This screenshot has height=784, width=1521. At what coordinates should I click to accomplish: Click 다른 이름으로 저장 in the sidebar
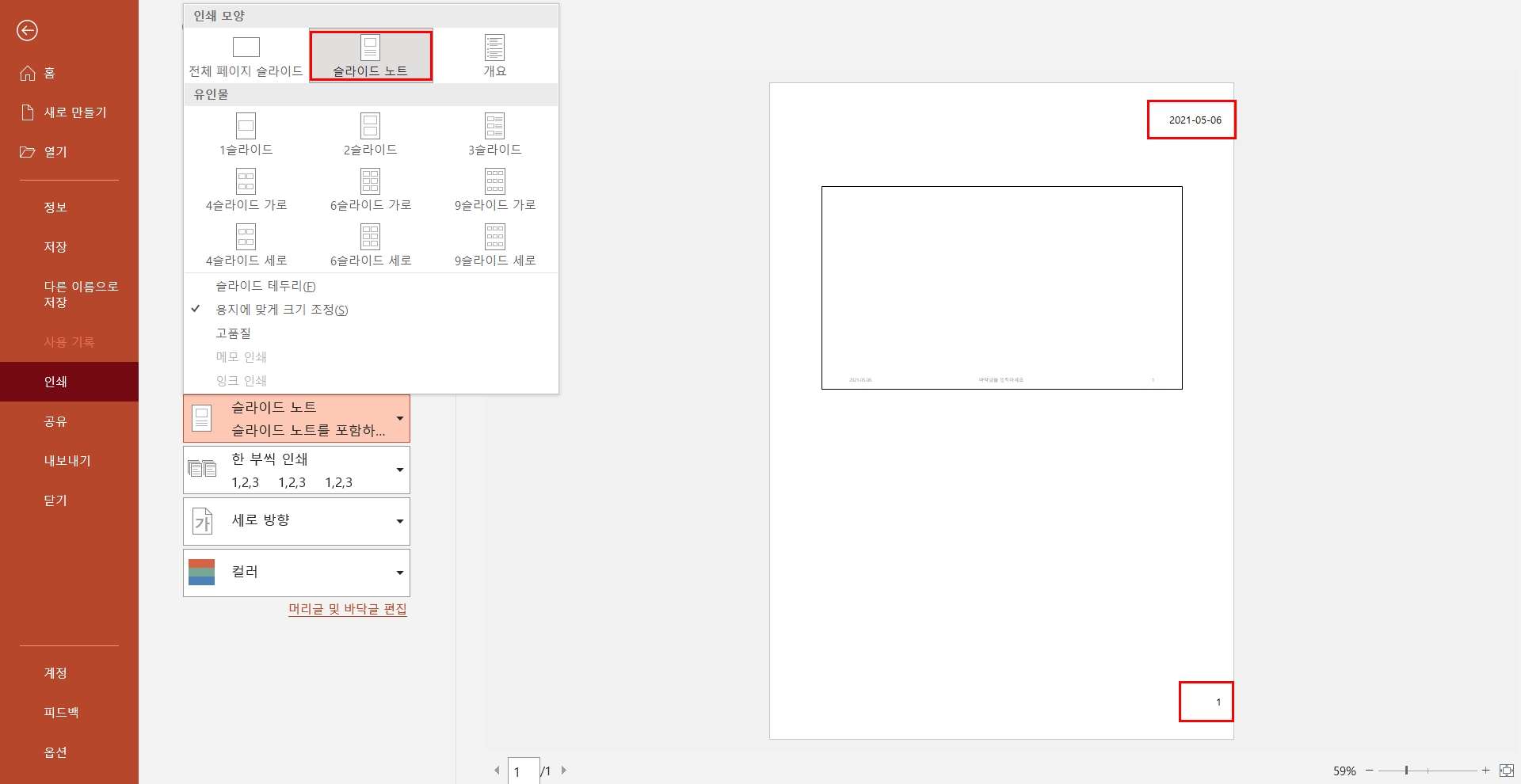point(69,295)
